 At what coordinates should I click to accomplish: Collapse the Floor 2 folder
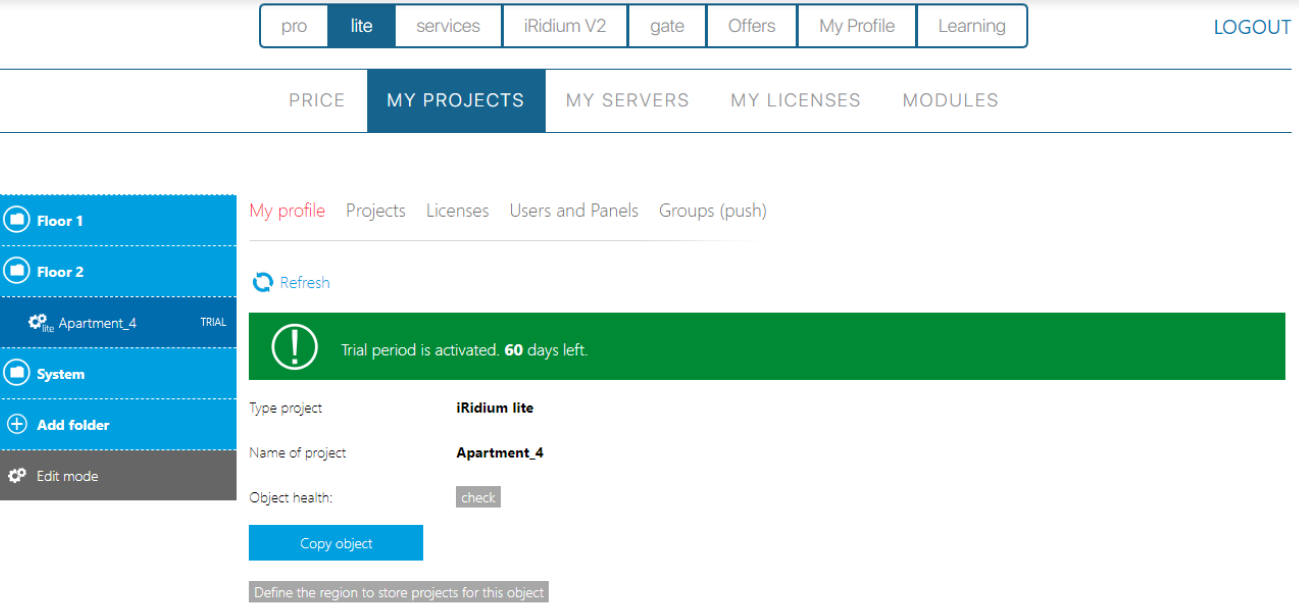[60, 272]
